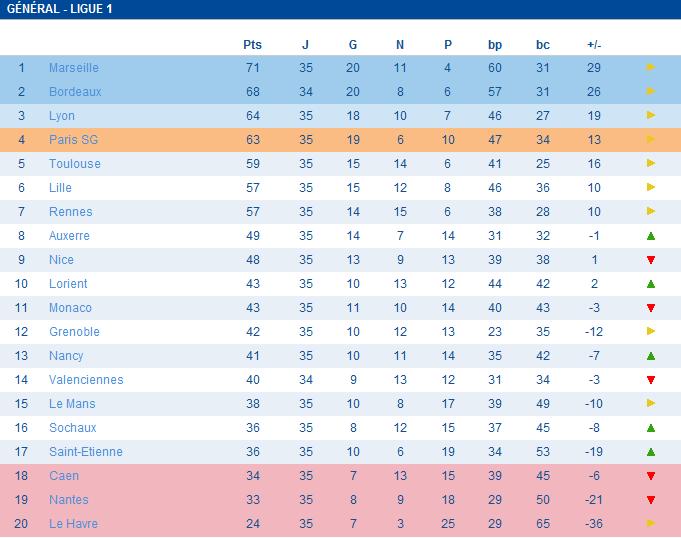This screenshot has width=681, height=538.
Task: Click the green up arrow for Saint-Etienne
Action: (650, 452)
